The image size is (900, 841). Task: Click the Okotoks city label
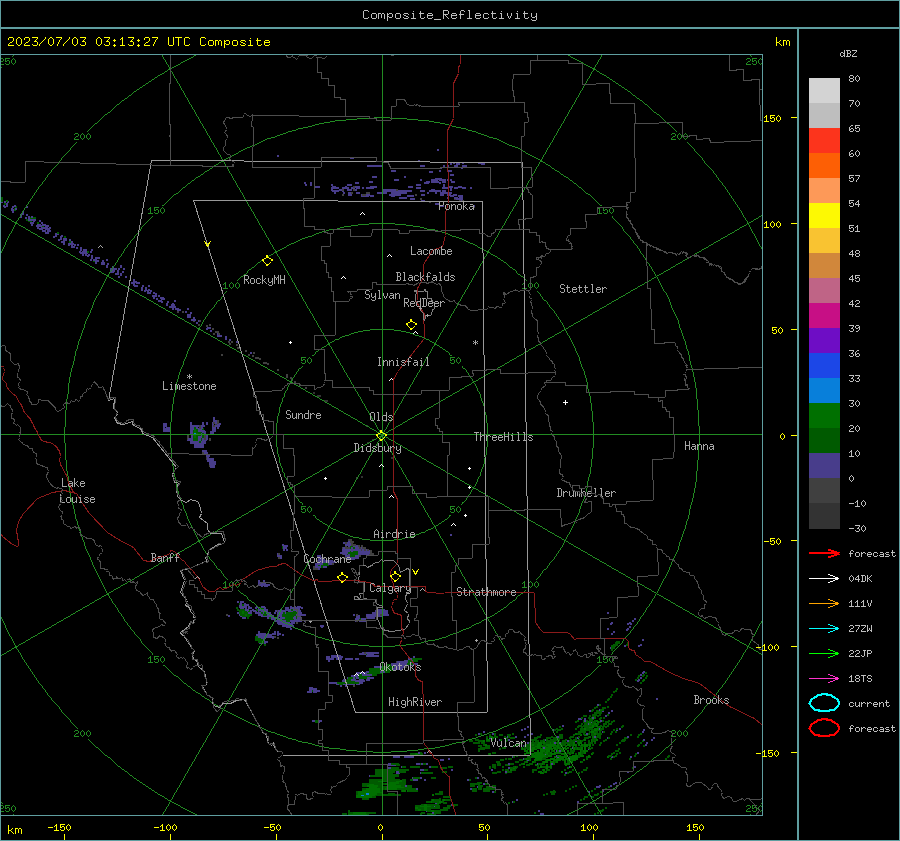(400, 667)
